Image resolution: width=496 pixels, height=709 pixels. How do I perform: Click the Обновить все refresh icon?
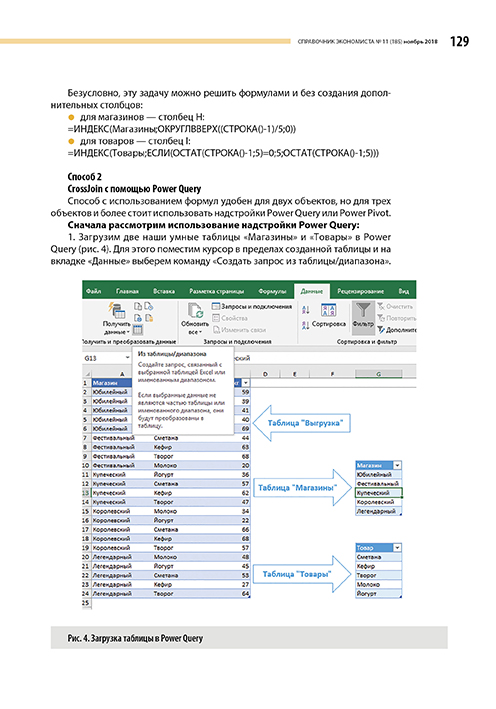point(195,311)
